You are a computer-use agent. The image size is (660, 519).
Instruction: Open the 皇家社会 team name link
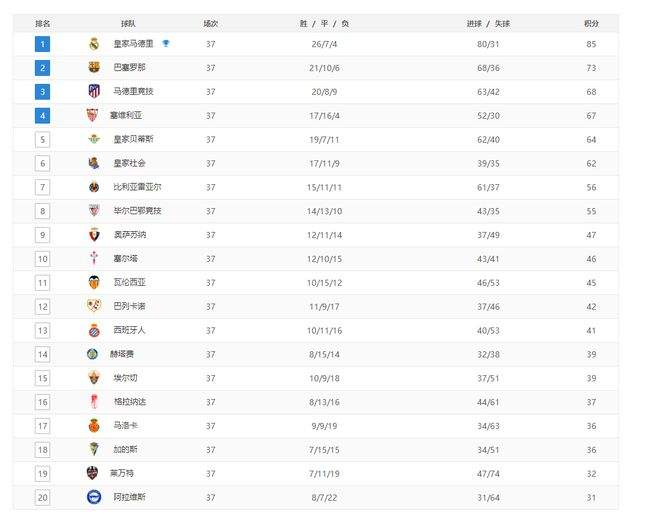pos(129,163)
